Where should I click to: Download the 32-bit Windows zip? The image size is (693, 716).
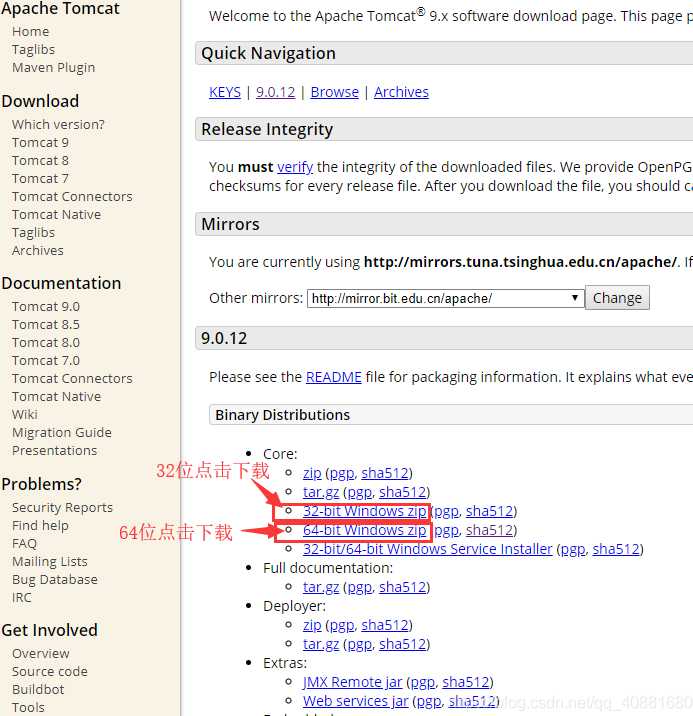[x=365, y=511]
